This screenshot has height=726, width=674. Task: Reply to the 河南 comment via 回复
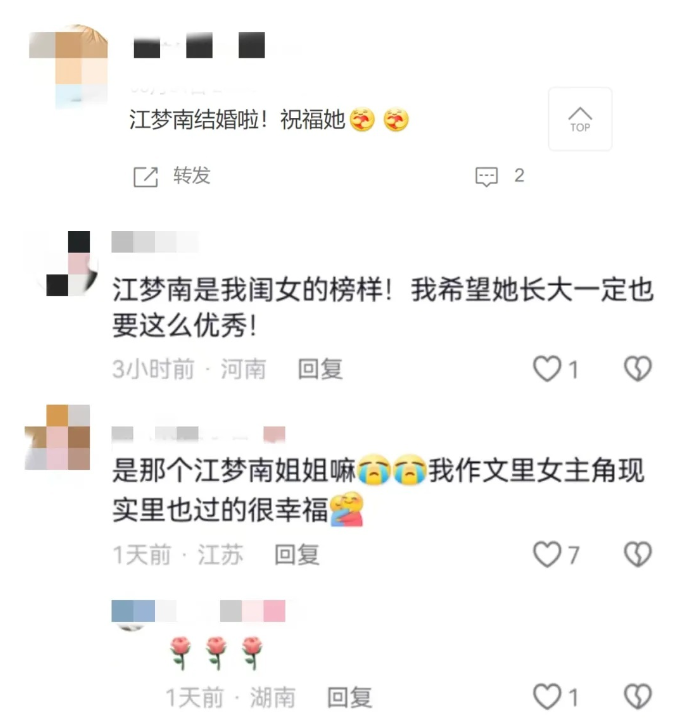tap(320, 369)
